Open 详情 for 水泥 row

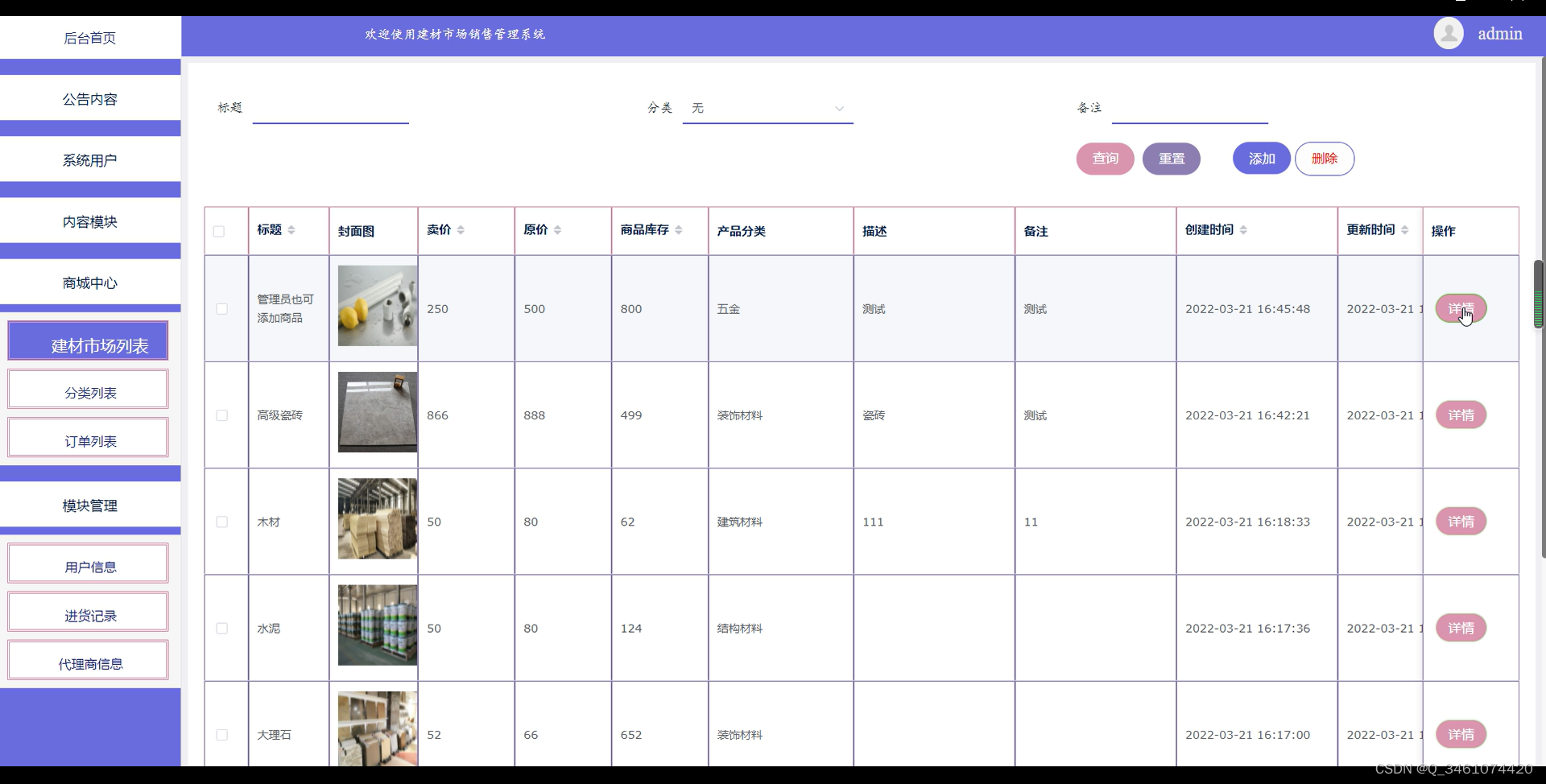pos(1461,628)
